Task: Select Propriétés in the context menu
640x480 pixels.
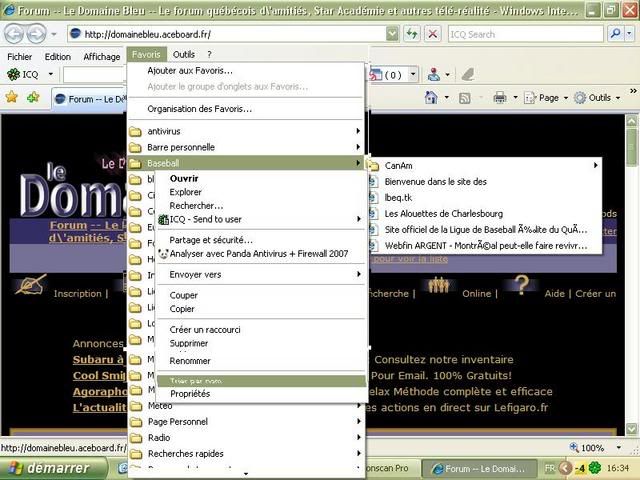Action: (x=261, y=393)
